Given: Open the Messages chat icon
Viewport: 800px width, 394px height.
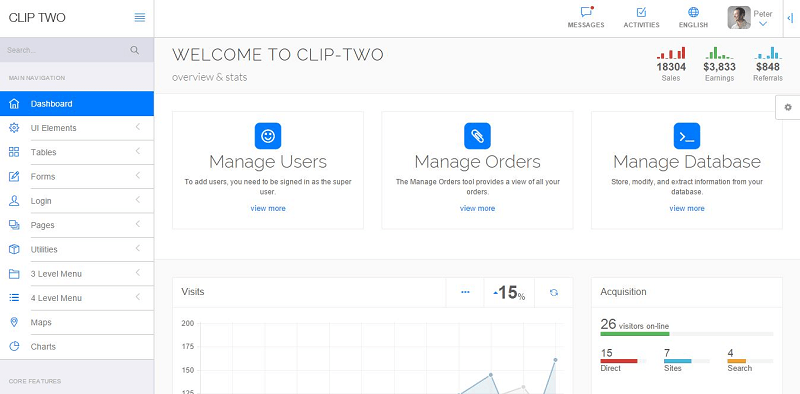Looking at the screenshot, I should 586,12.
